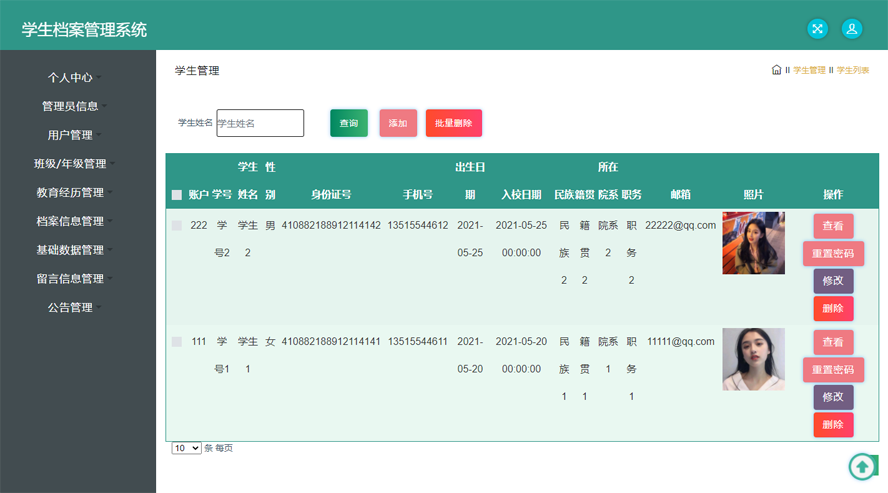Image resolution: width=888 pixels, height=493 pixels.
Task: Expand the 个人中心 sidebar menu
Action: [72, 77]
